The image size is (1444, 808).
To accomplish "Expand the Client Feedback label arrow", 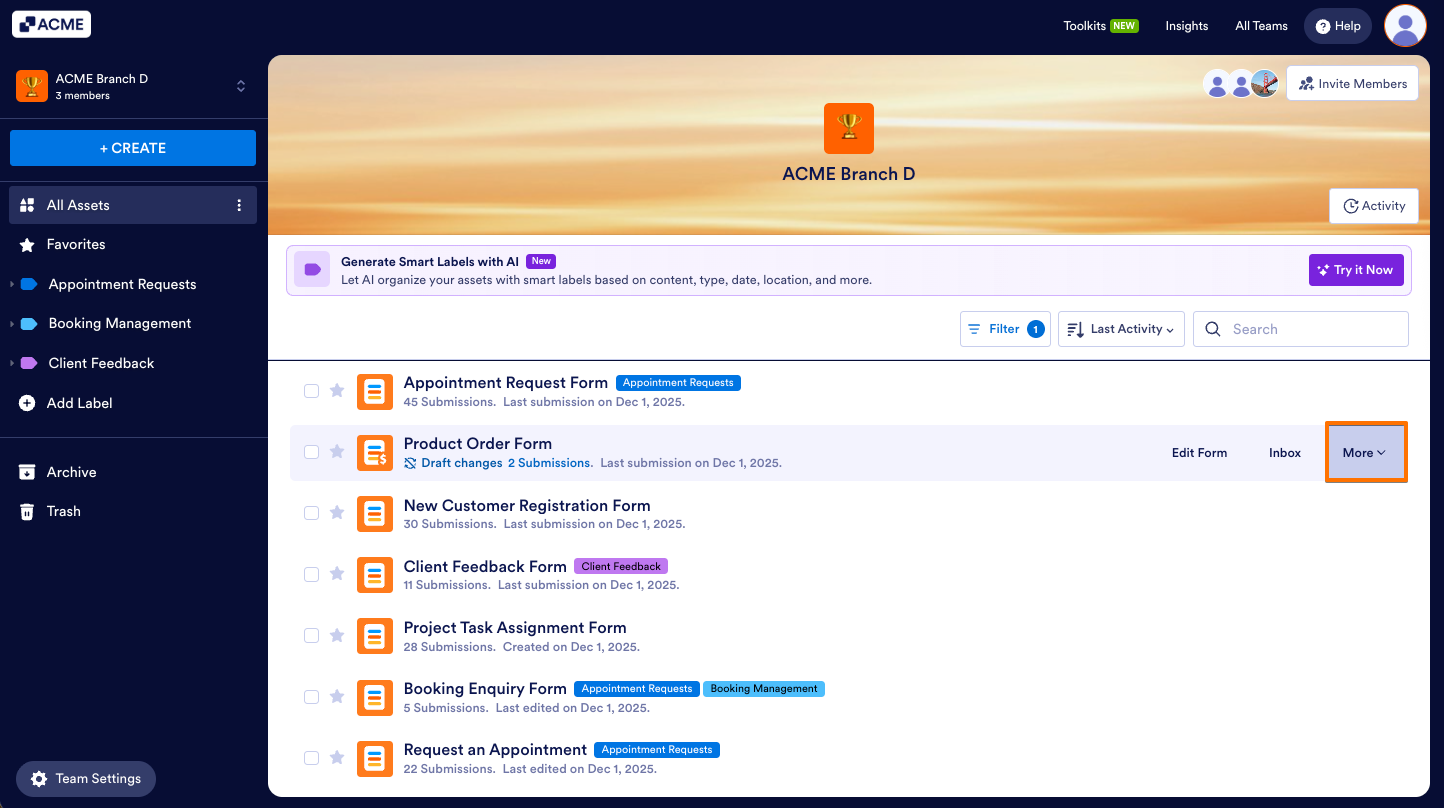I will pos(12,363).
